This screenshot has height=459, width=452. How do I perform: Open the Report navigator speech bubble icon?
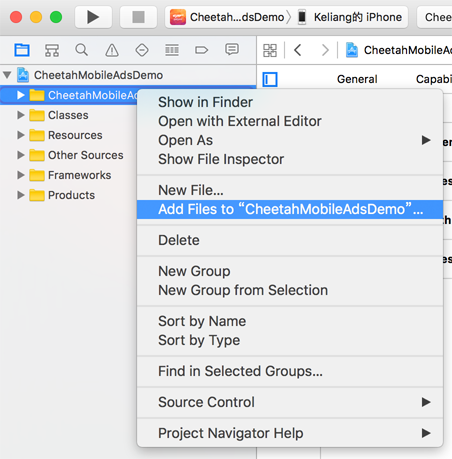[x=232, y=50]
